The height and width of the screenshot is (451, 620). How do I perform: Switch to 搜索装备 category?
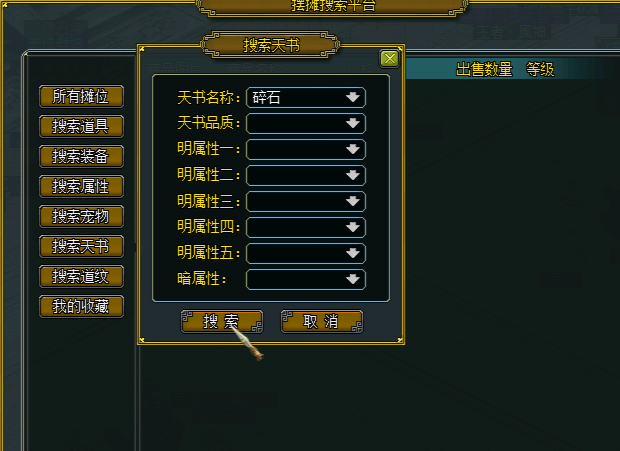[81, 157]
